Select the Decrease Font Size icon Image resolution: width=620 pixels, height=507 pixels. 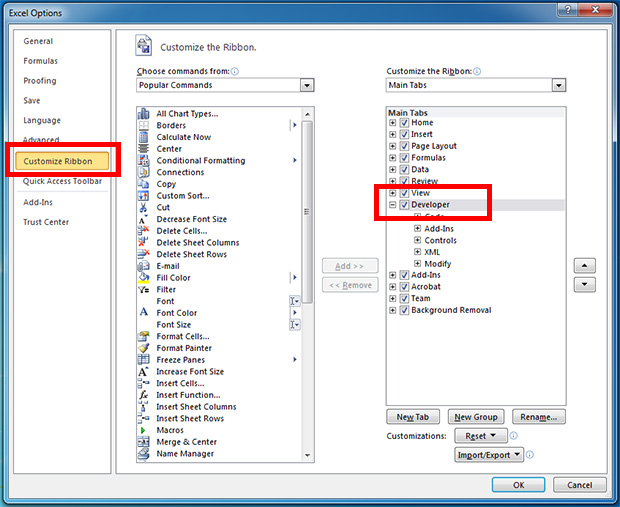coord(143,219)
